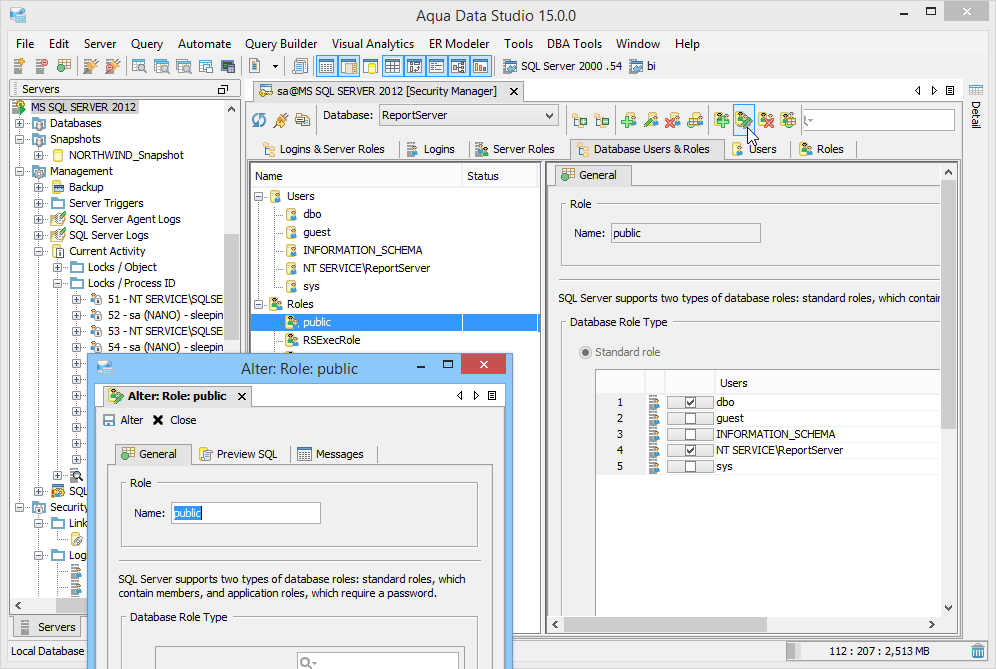996x669 pixels.
Task: Expand the Databases tree node
Action: (x=20, y=123)
